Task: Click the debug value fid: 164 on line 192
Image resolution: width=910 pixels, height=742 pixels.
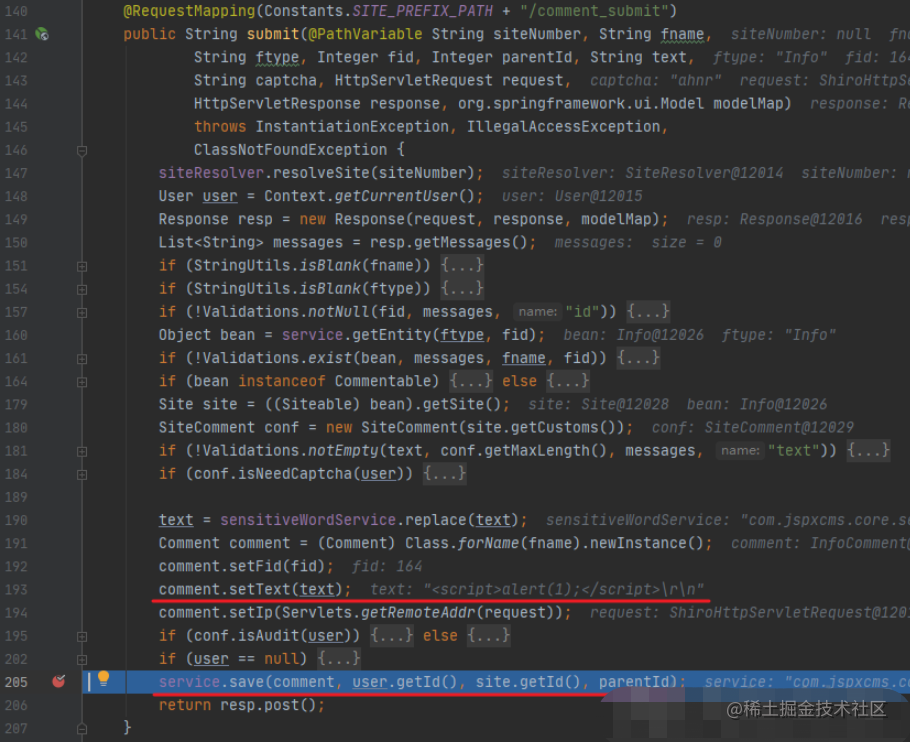Action: [387, 566]
